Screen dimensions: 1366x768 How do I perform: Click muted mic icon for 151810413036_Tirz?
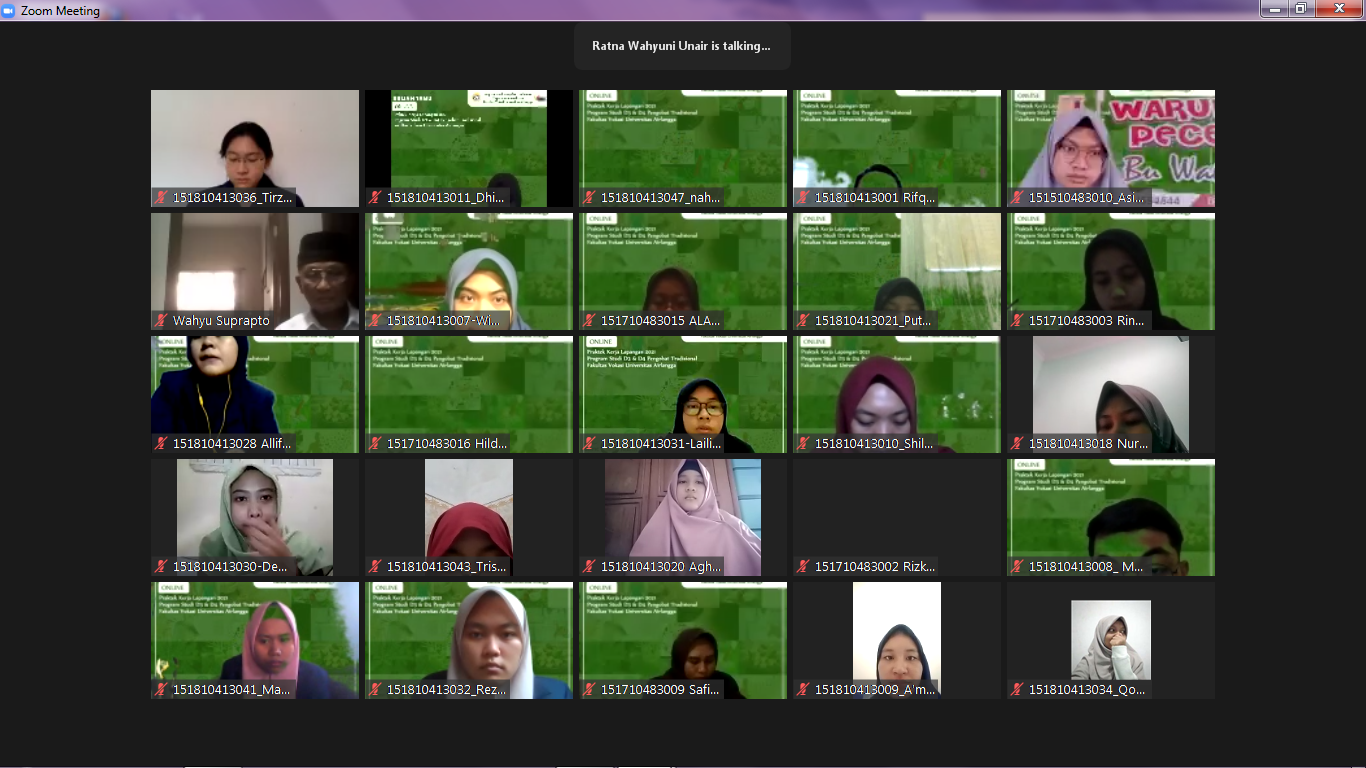click(x=161, y=198)
